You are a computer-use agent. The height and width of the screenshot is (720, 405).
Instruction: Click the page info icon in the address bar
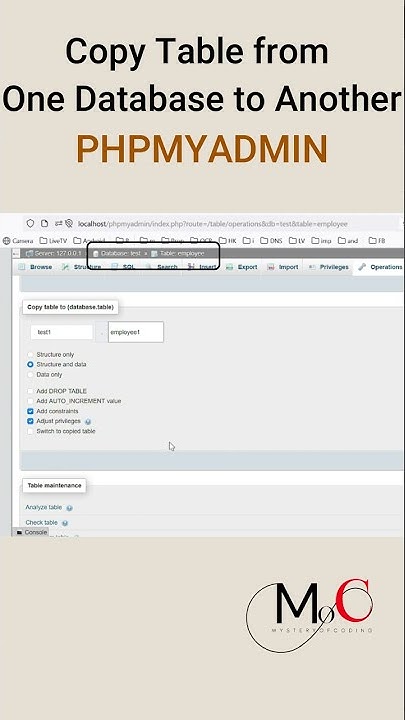(x=44, y=224)
